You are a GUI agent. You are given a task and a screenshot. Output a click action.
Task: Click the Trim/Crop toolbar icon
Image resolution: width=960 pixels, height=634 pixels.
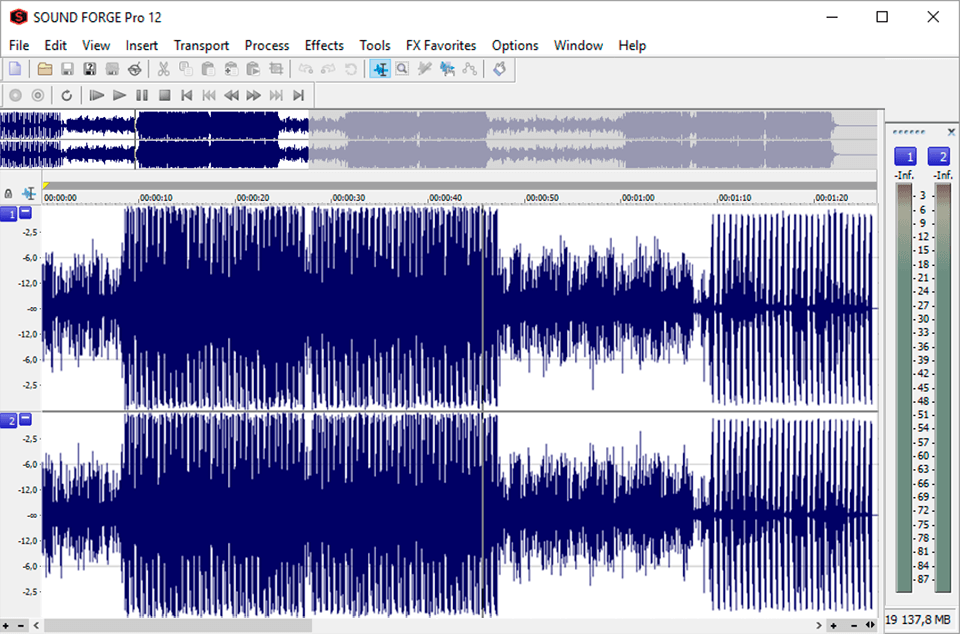[277, 68]
